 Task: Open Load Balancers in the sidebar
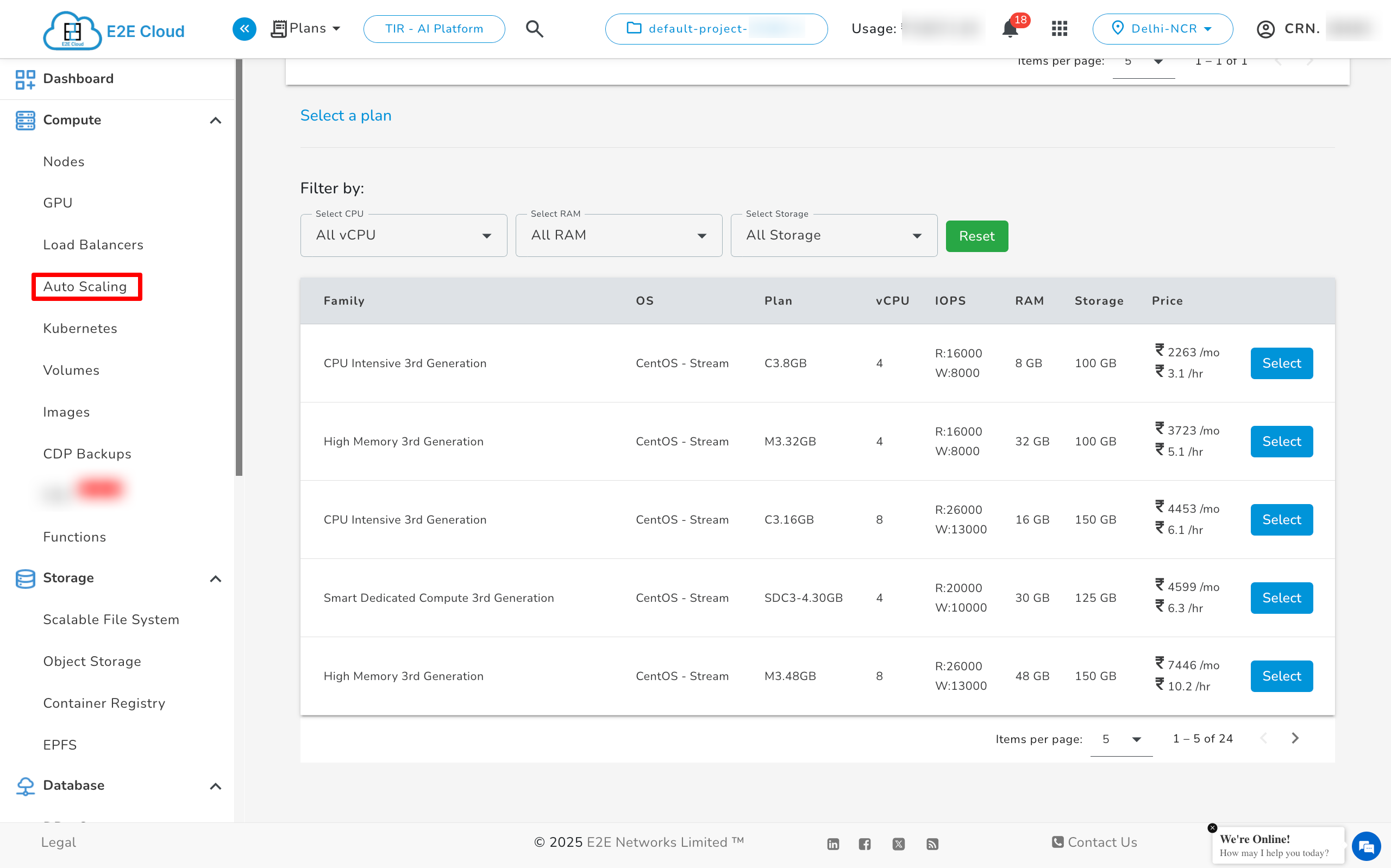click(x=93, y=245)
